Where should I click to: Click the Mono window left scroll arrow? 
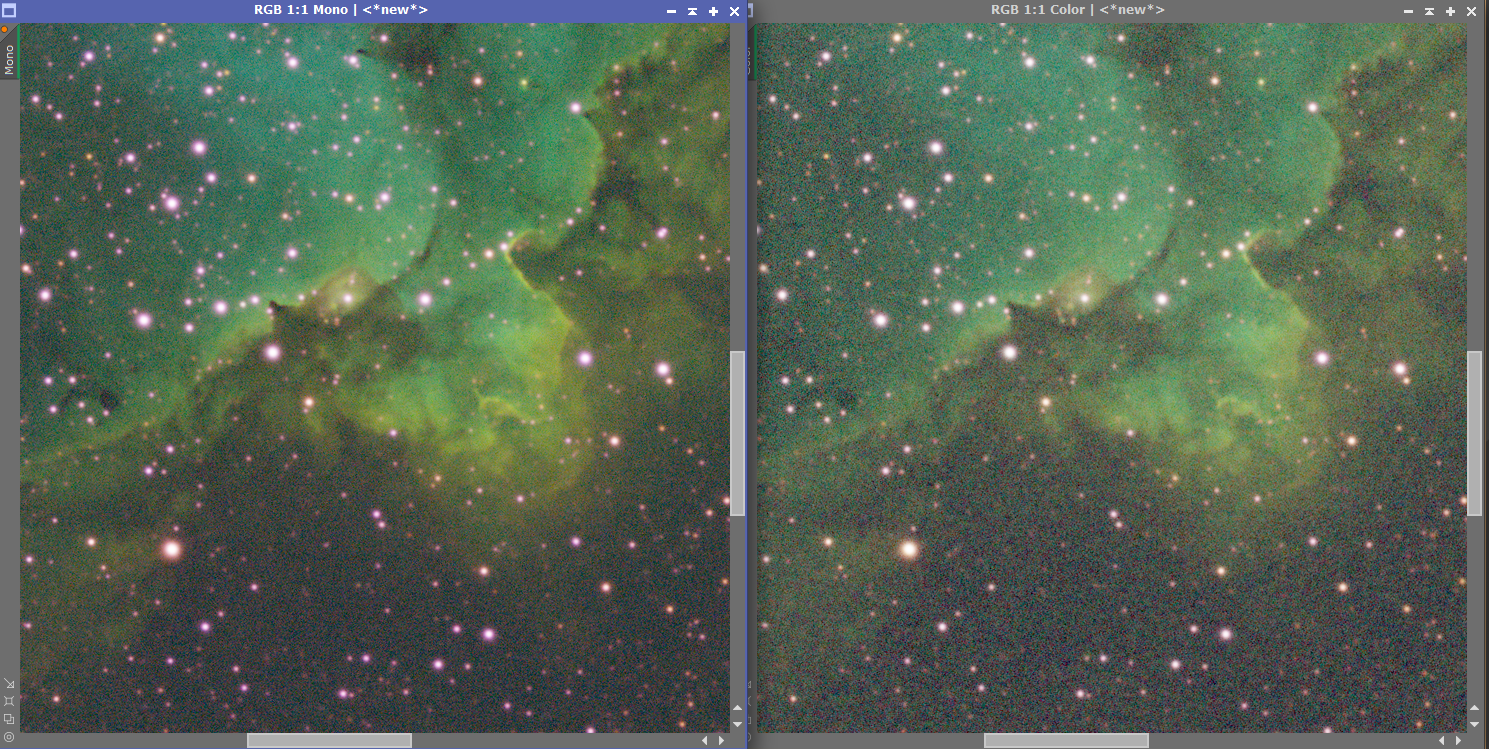[x=705, y=741]
